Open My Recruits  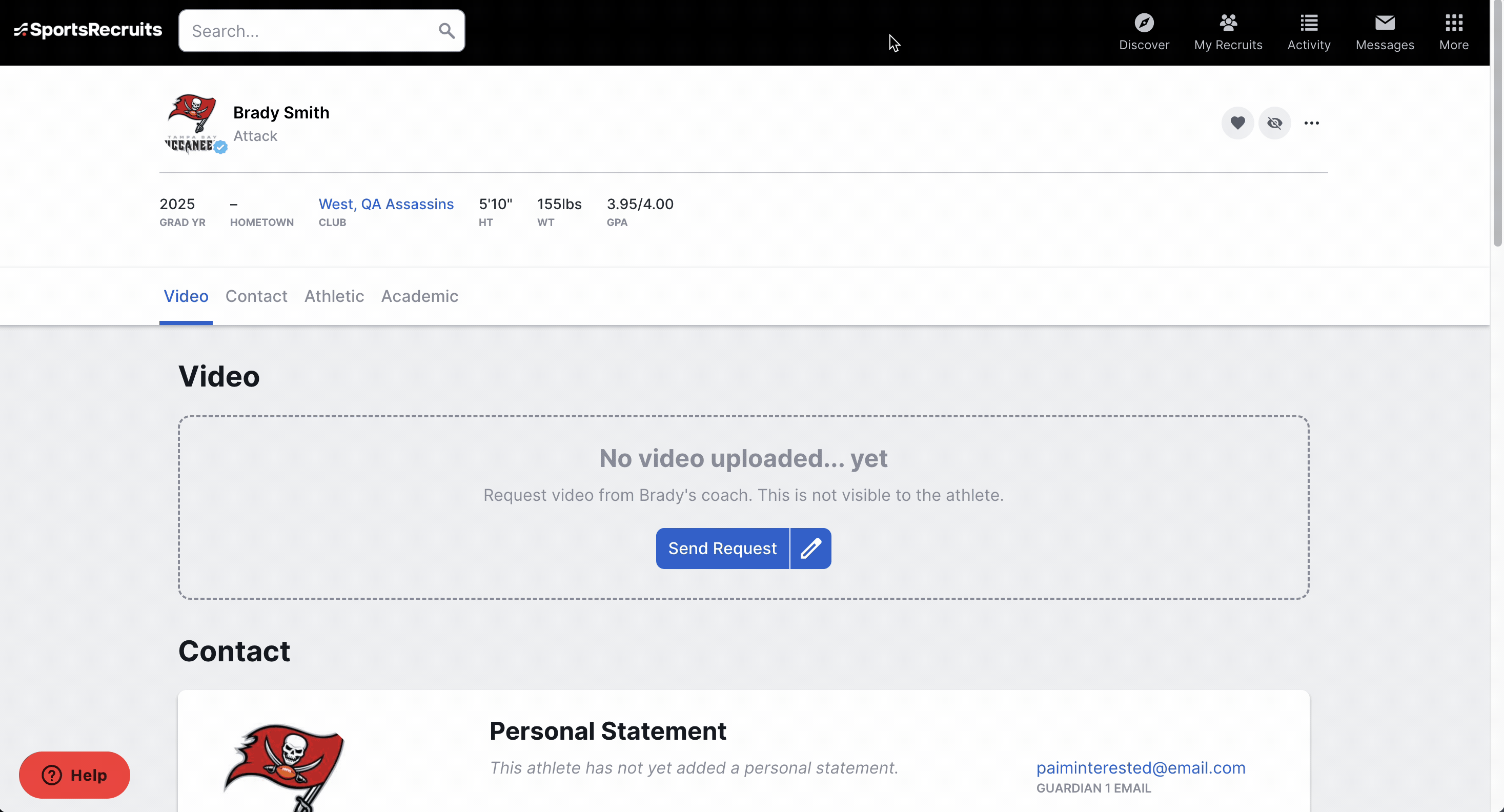pos(1228,32)
